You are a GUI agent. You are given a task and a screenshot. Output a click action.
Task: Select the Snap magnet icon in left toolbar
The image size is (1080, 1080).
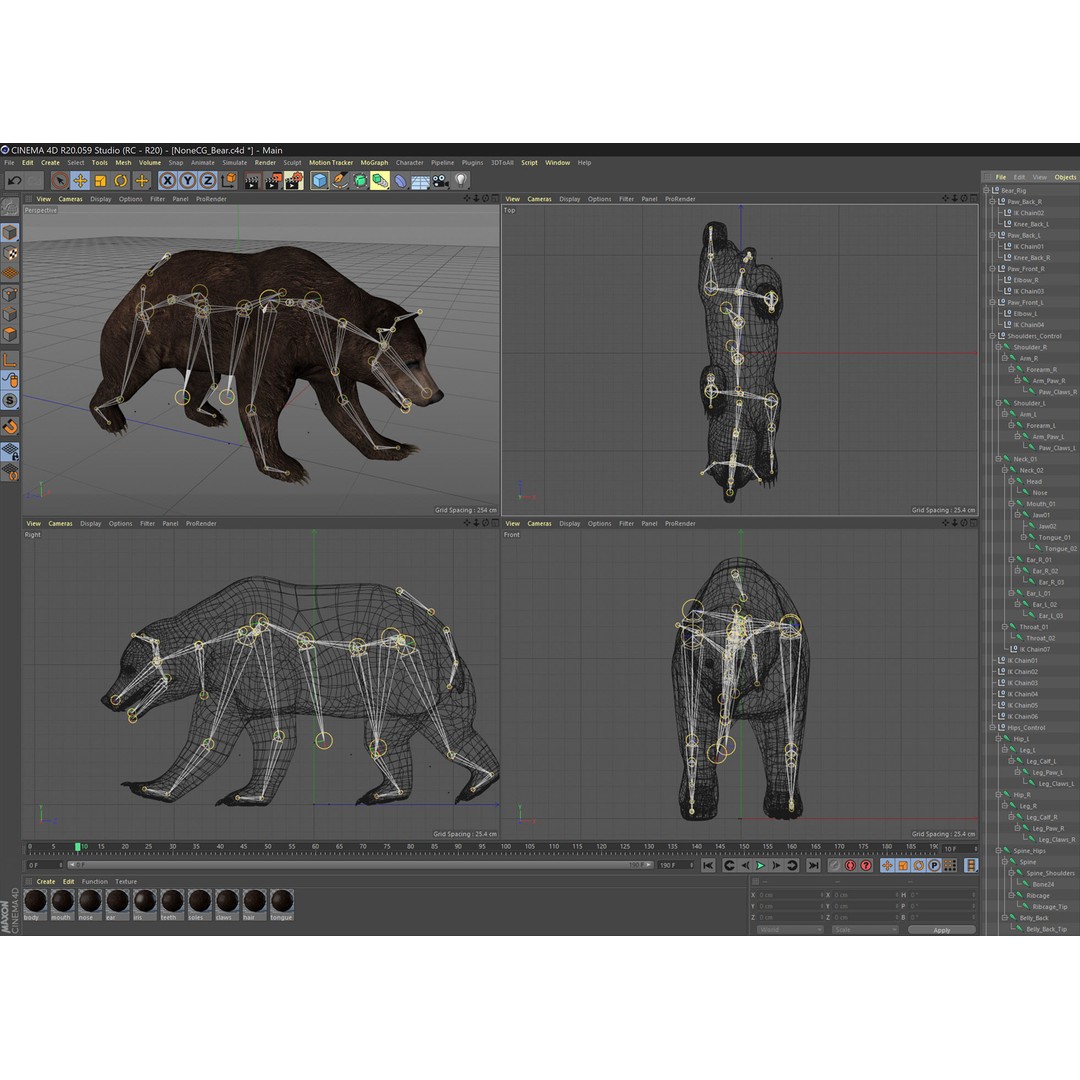(10, 426)
